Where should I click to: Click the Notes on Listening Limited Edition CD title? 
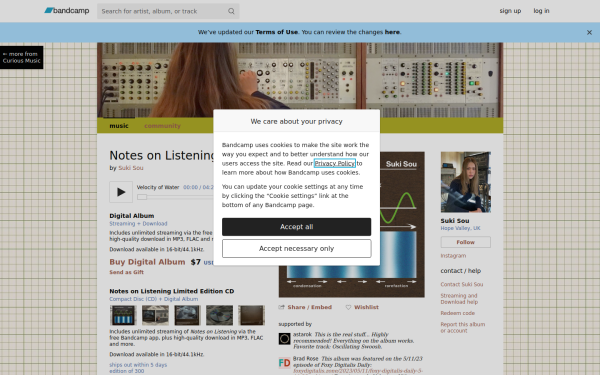172,291
